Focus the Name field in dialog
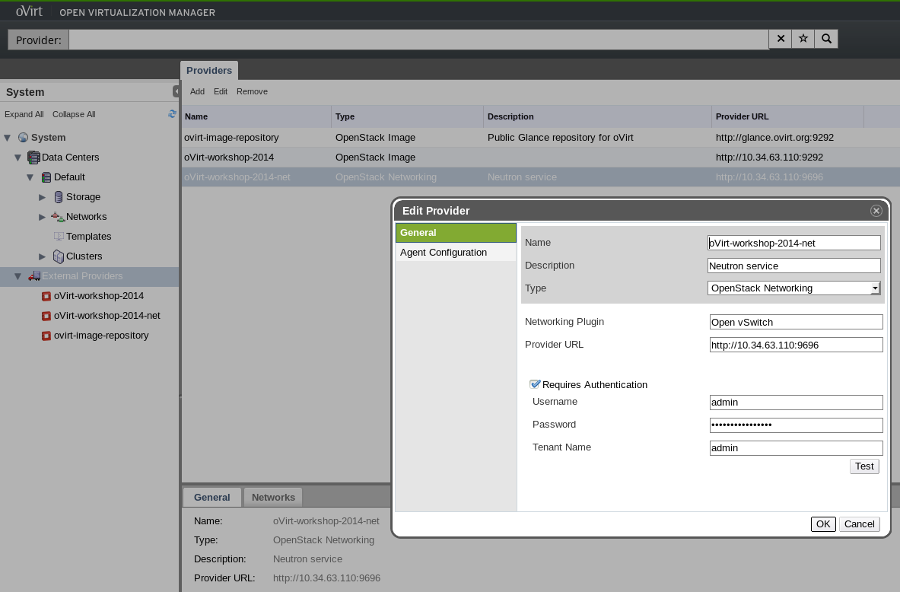900x592 pixels. click(794, 243)
